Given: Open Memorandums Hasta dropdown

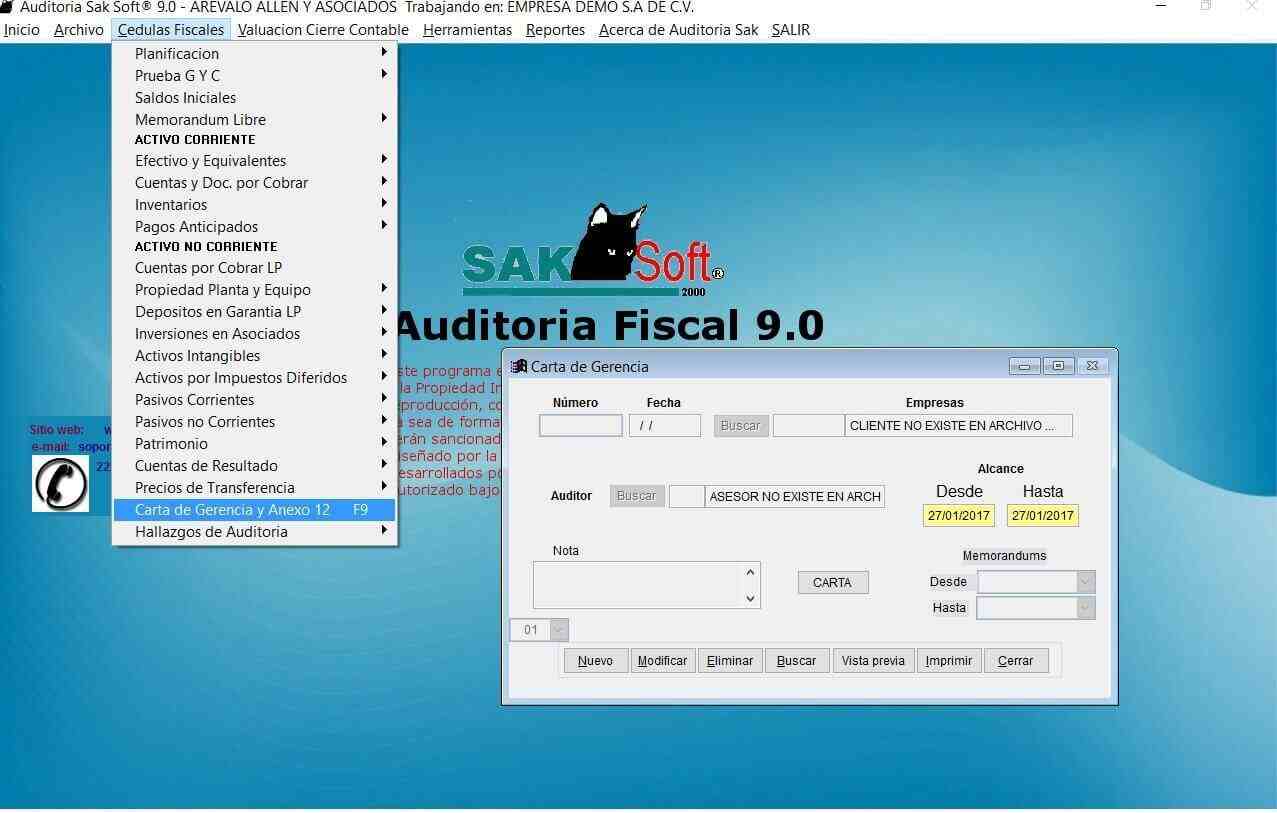Looking at the screenshot, I should [x=1086, y=608].
